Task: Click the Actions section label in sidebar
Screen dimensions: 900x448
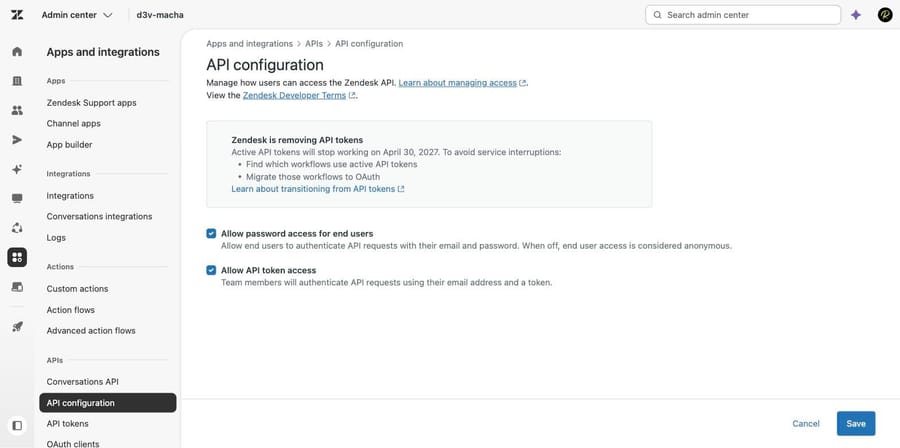Action: pyautogui.click(x=60, y=267)
